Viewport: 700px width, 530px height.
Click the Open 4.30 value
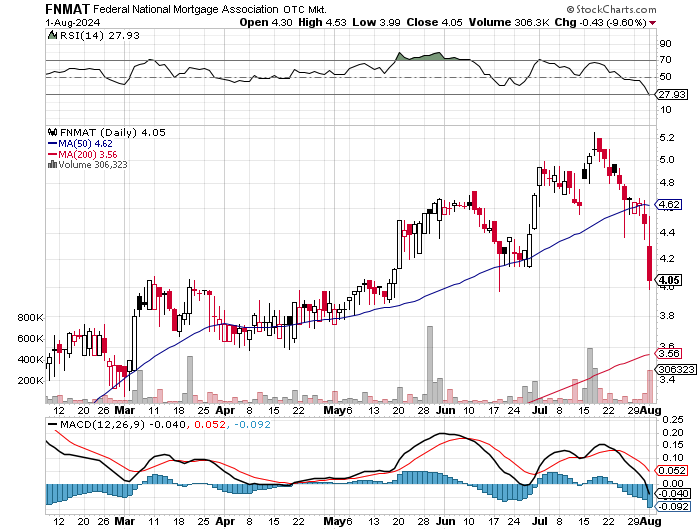click(266, 22)
